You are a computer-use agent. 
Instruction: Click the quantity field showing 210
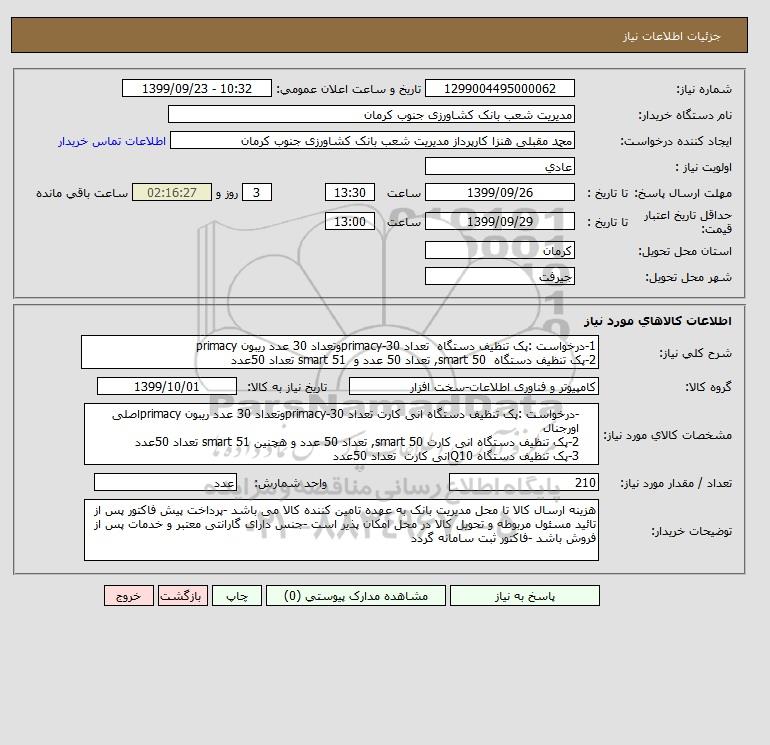[x=523, y=483]
